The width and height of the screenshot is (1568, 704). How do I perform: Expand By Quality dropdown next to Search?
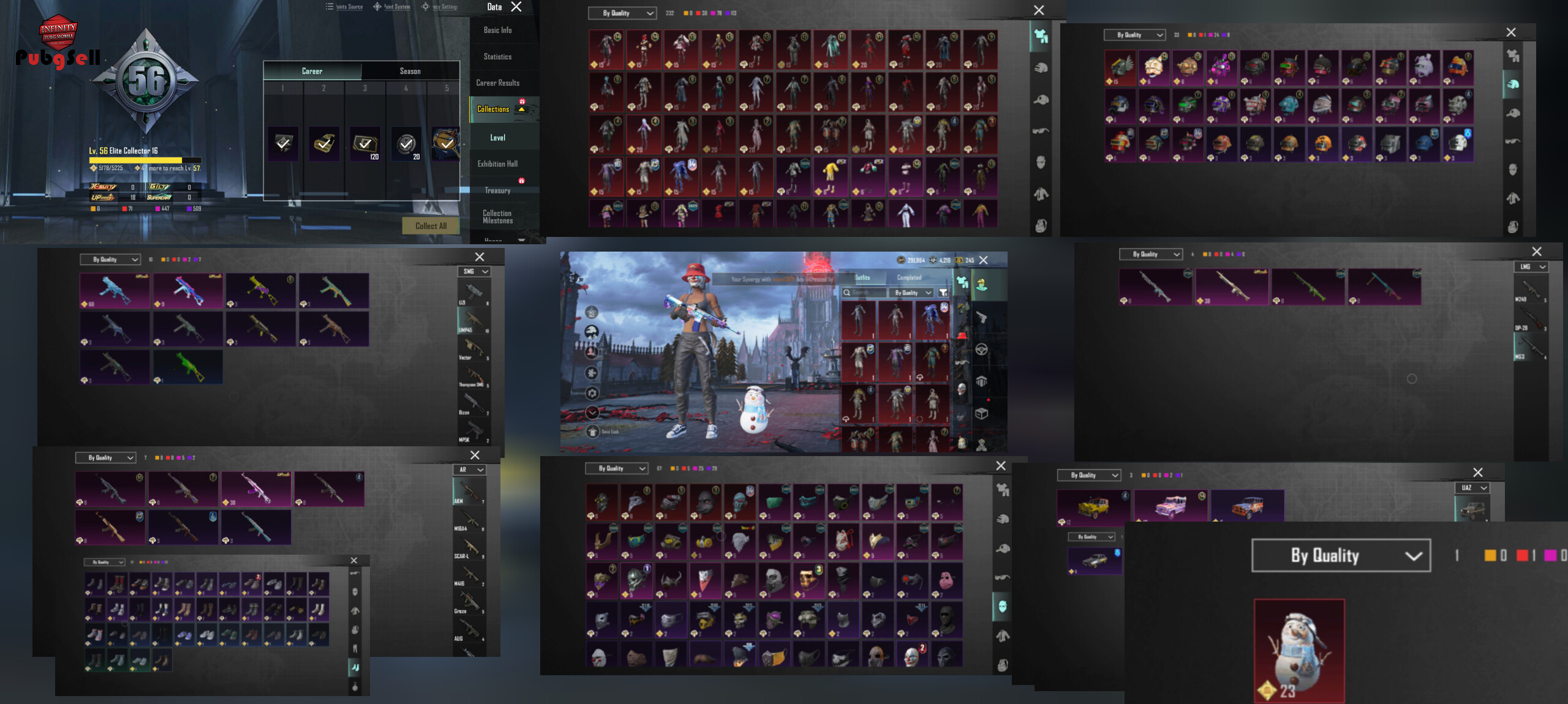tap(912, 293)
